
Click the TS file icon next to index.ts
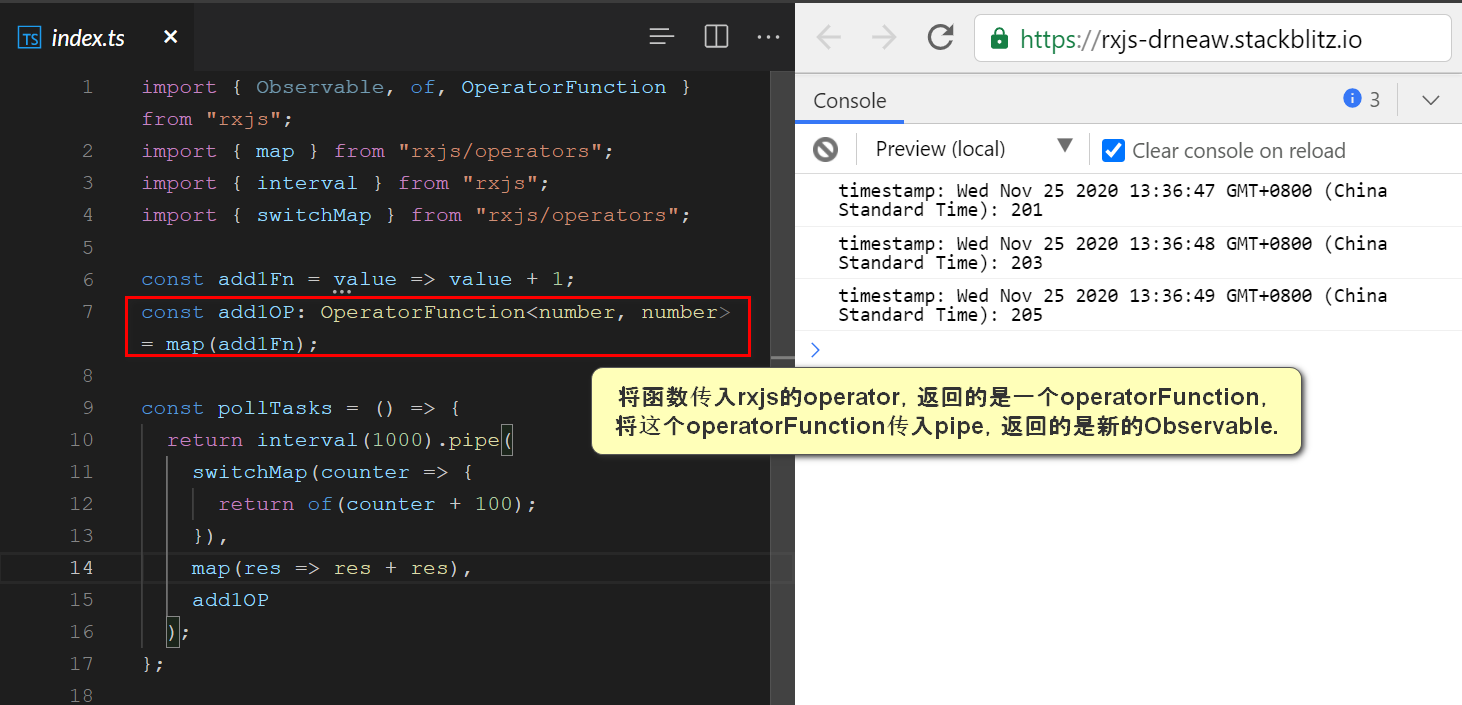[28, 37]
